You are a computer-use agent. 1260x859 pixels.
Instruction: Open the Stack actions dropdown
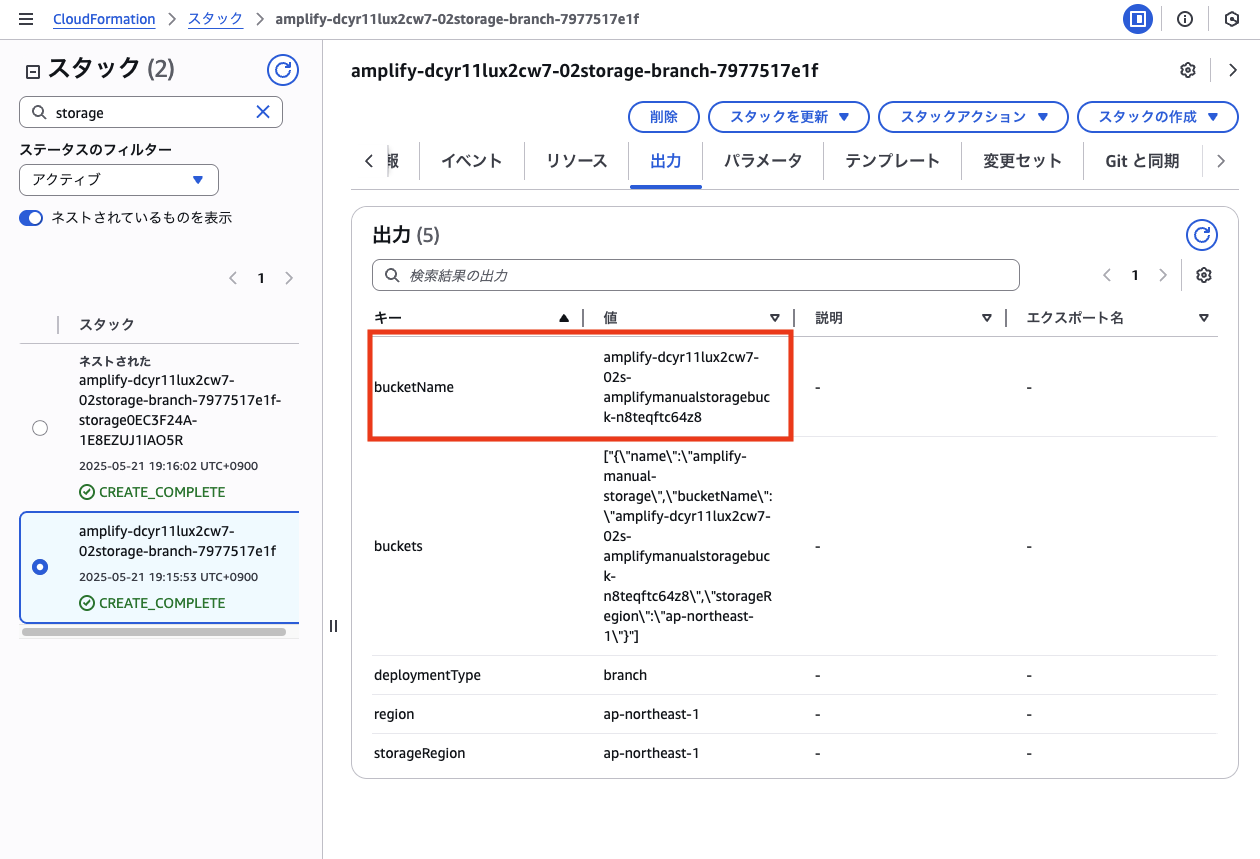pyautogui.click(x=975, y=117)
